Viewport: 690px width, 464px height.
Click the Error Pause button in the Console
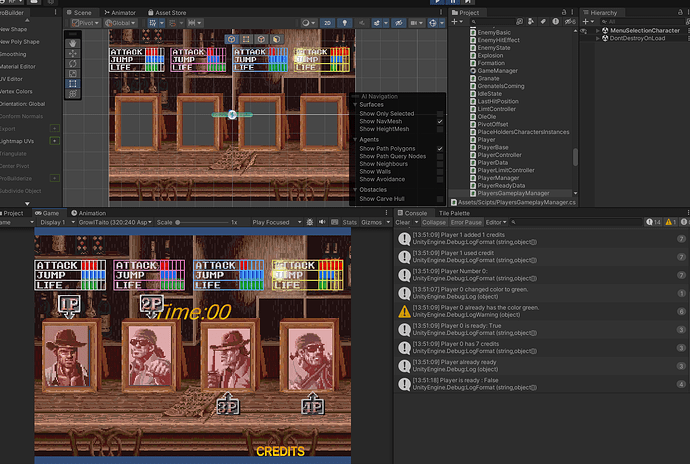466,222
